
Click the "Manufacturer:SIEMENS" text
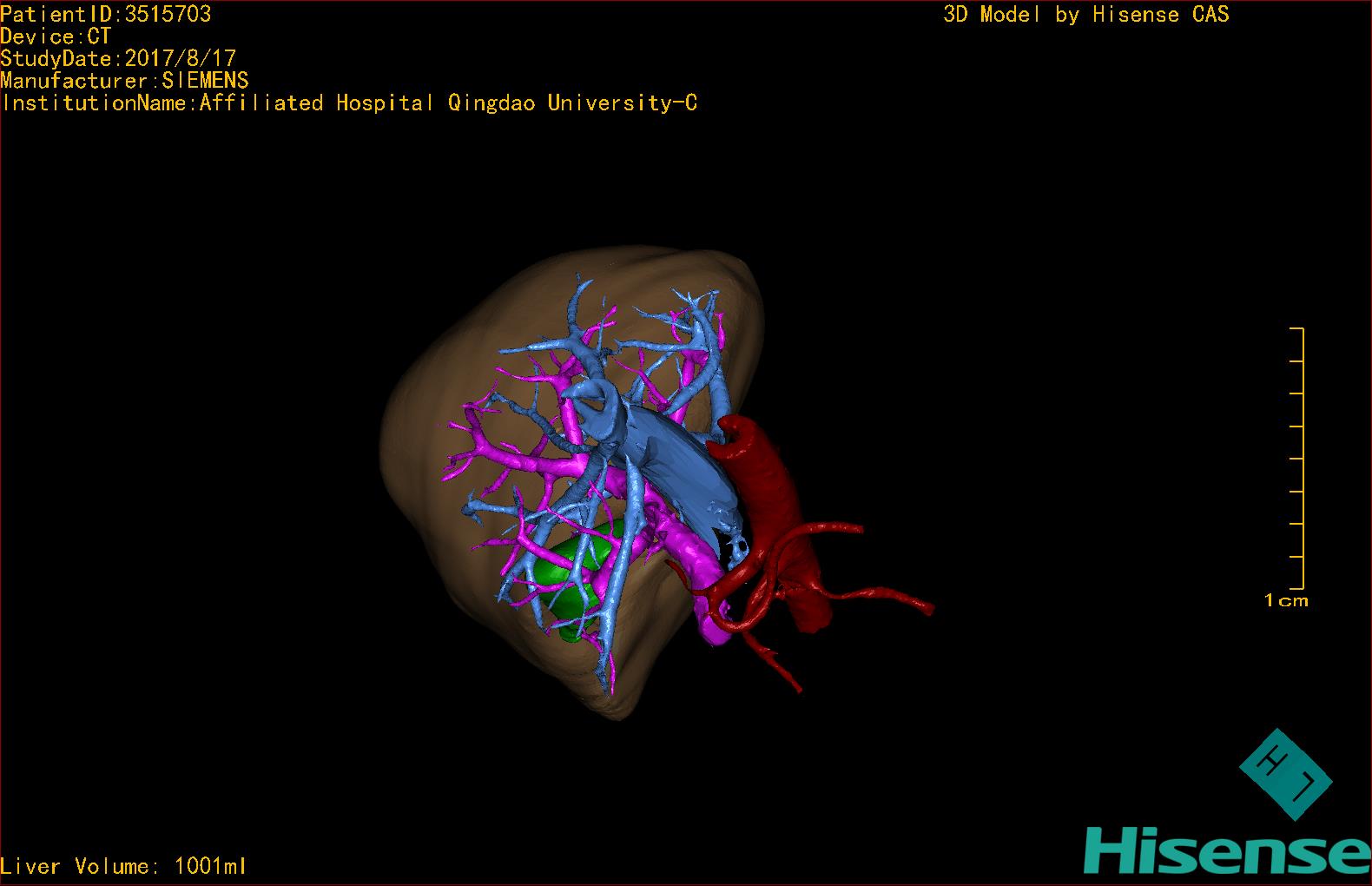(x=125, y=81)
